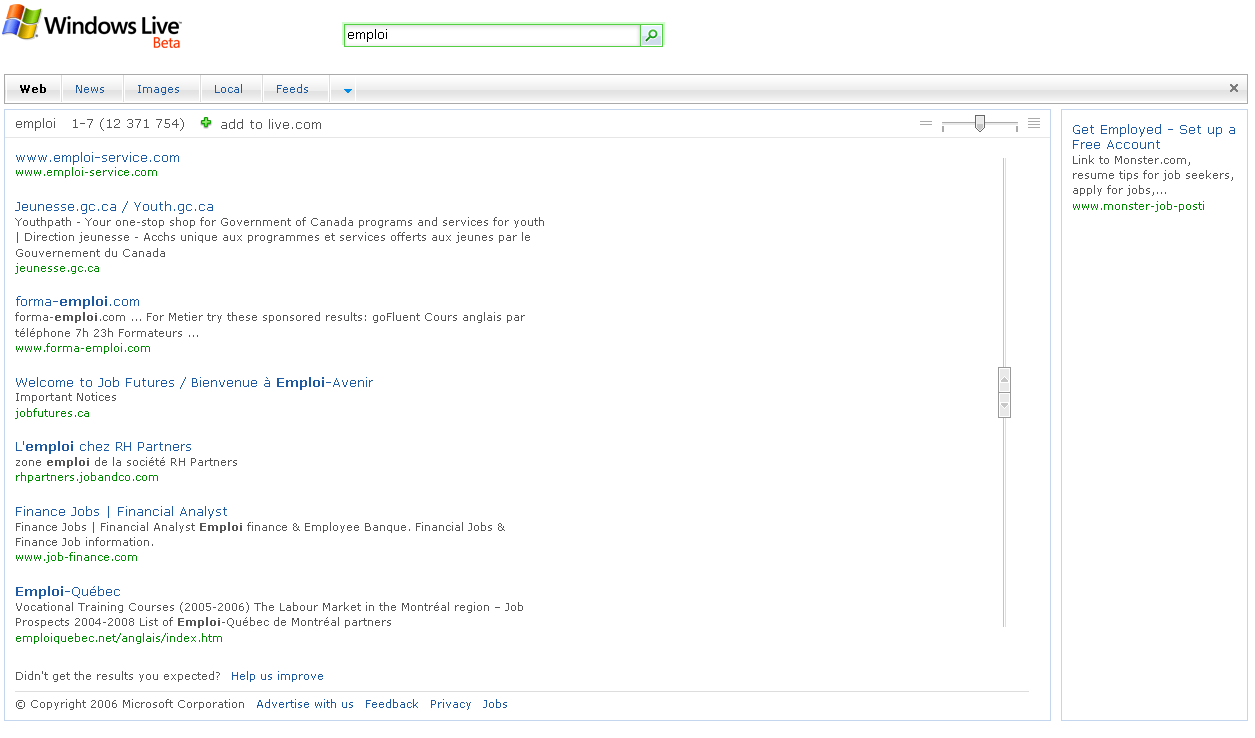Click green URL rhpartners.jobandco.com

pyautogui.click(x=87, y=477)
